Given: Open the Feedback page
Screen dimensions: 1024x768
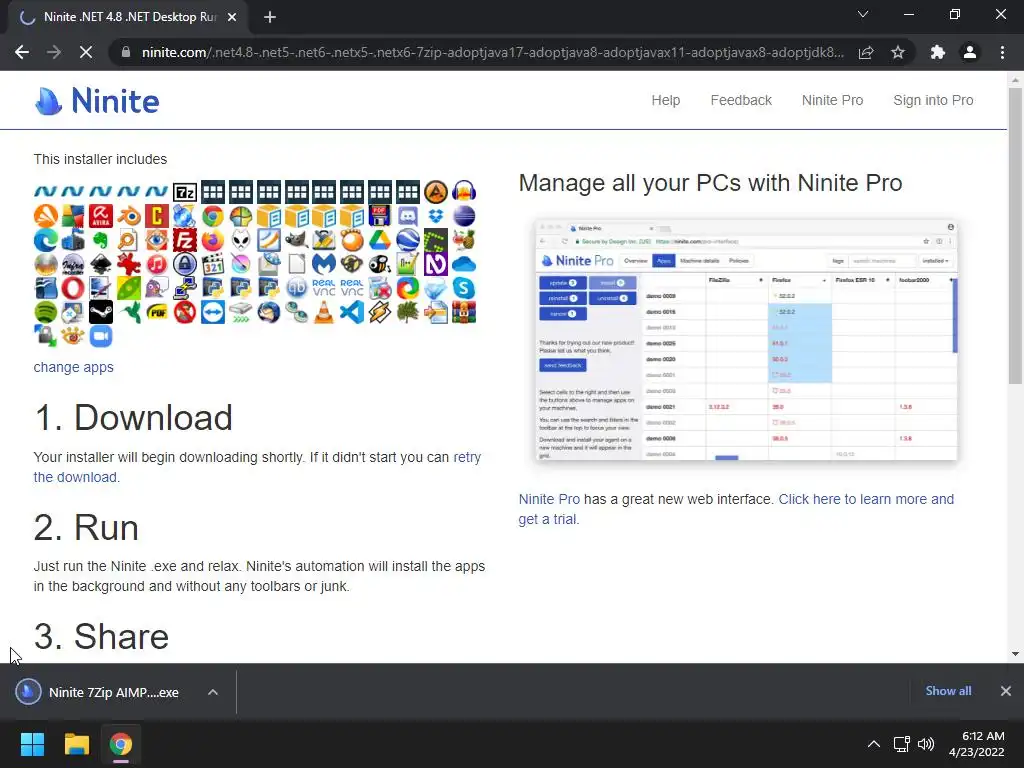Looking at the screenshot, I should (741, 100).
